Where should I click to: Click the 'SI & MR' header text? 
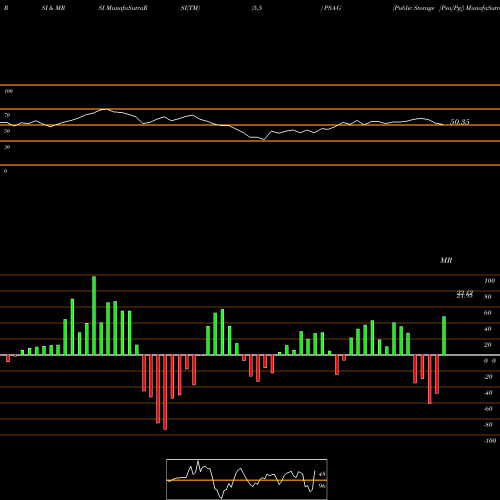pos(53,8)
